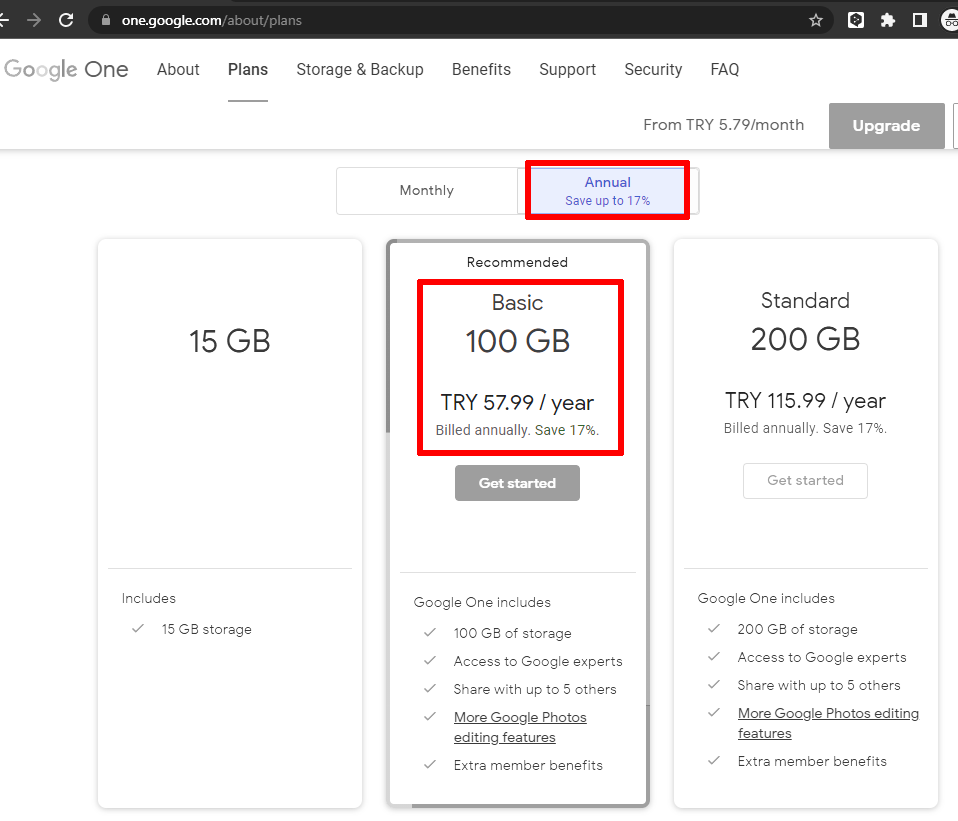Open the browser Extensions puzzle icon
The width and height of the screenshot is (958, 821).
point(887,19)
